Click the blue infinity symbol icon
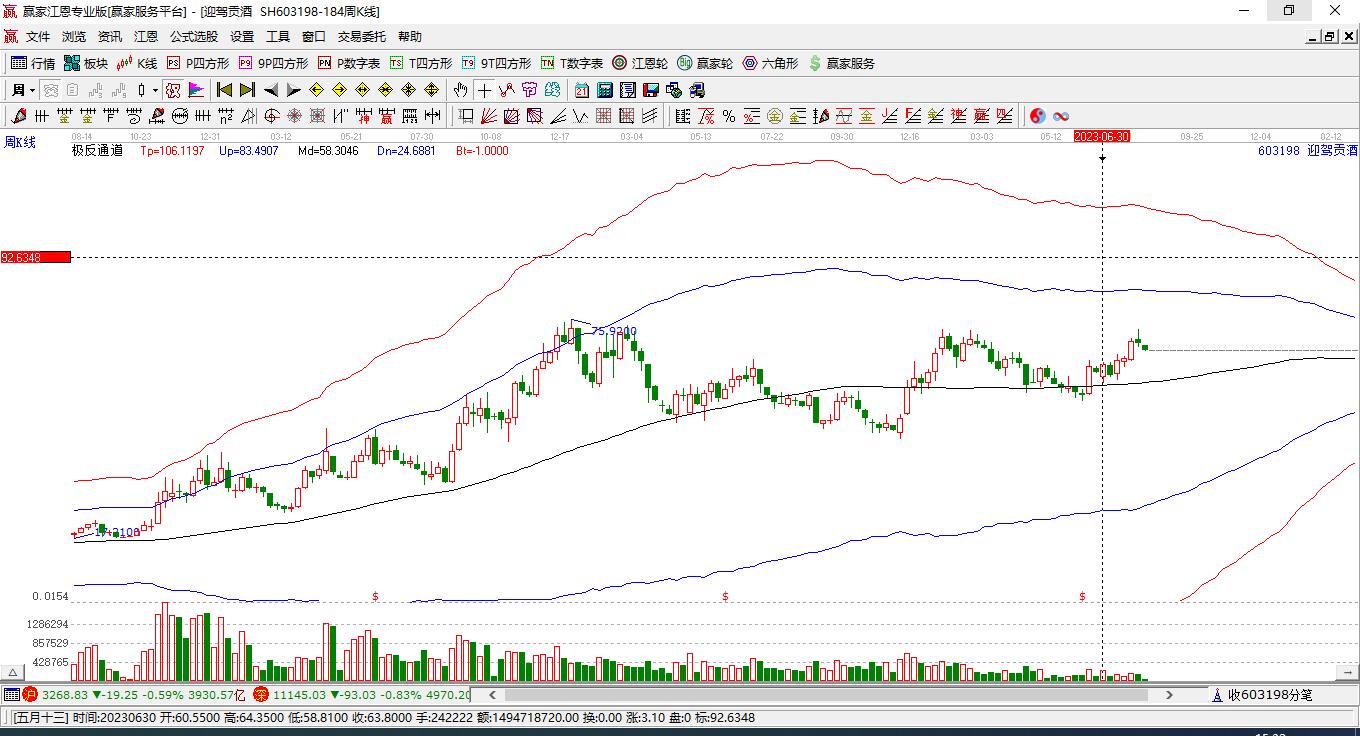 click(x=1061, y=116)
